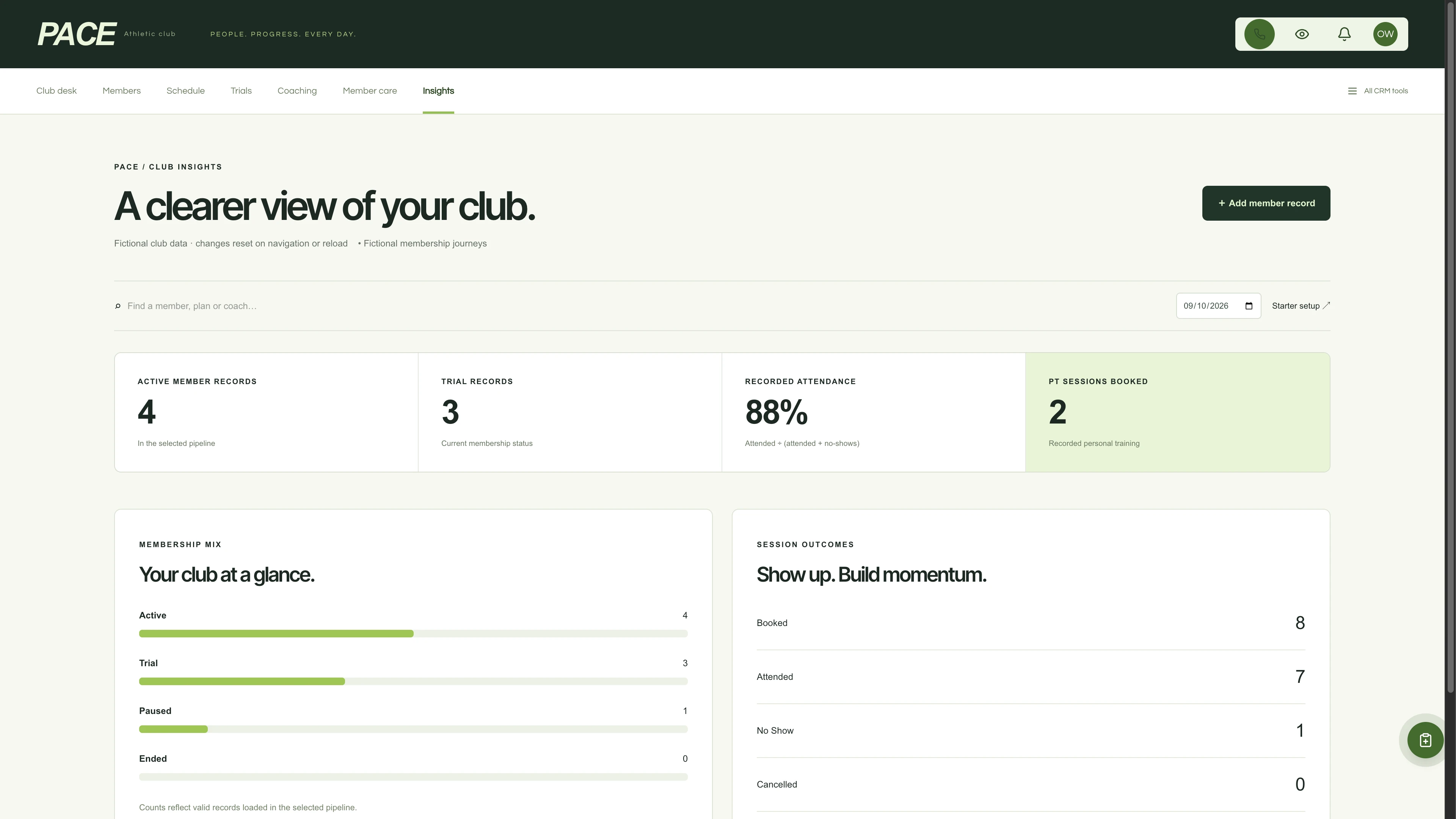Click the 'PACE / CLUB INSIGHTS' breadcrumb
The image size is (1456, 819).
[x=168, y=167]
